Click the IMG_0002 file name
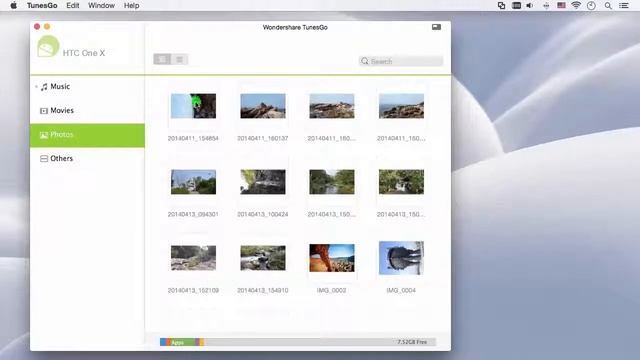 [x=331, y=290]
